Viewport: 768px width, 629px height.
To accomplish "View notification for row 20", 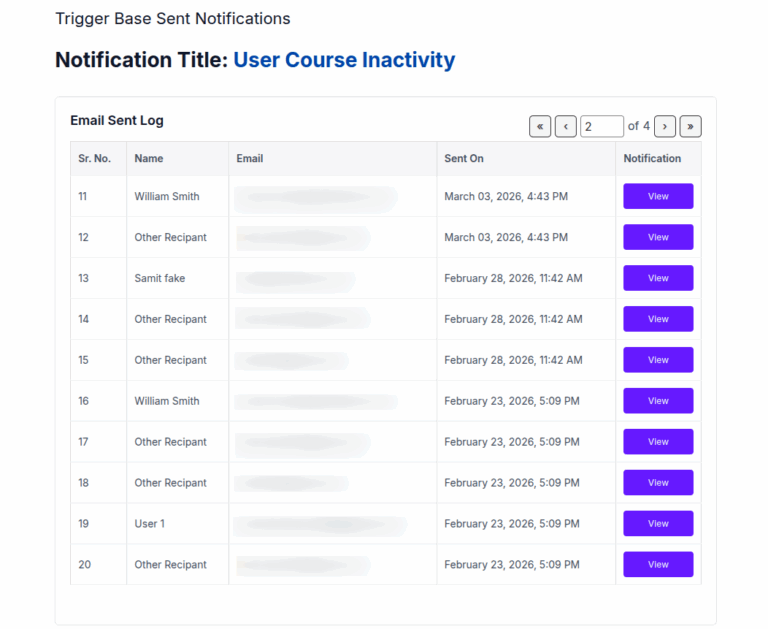I will [x=658, y=564].
